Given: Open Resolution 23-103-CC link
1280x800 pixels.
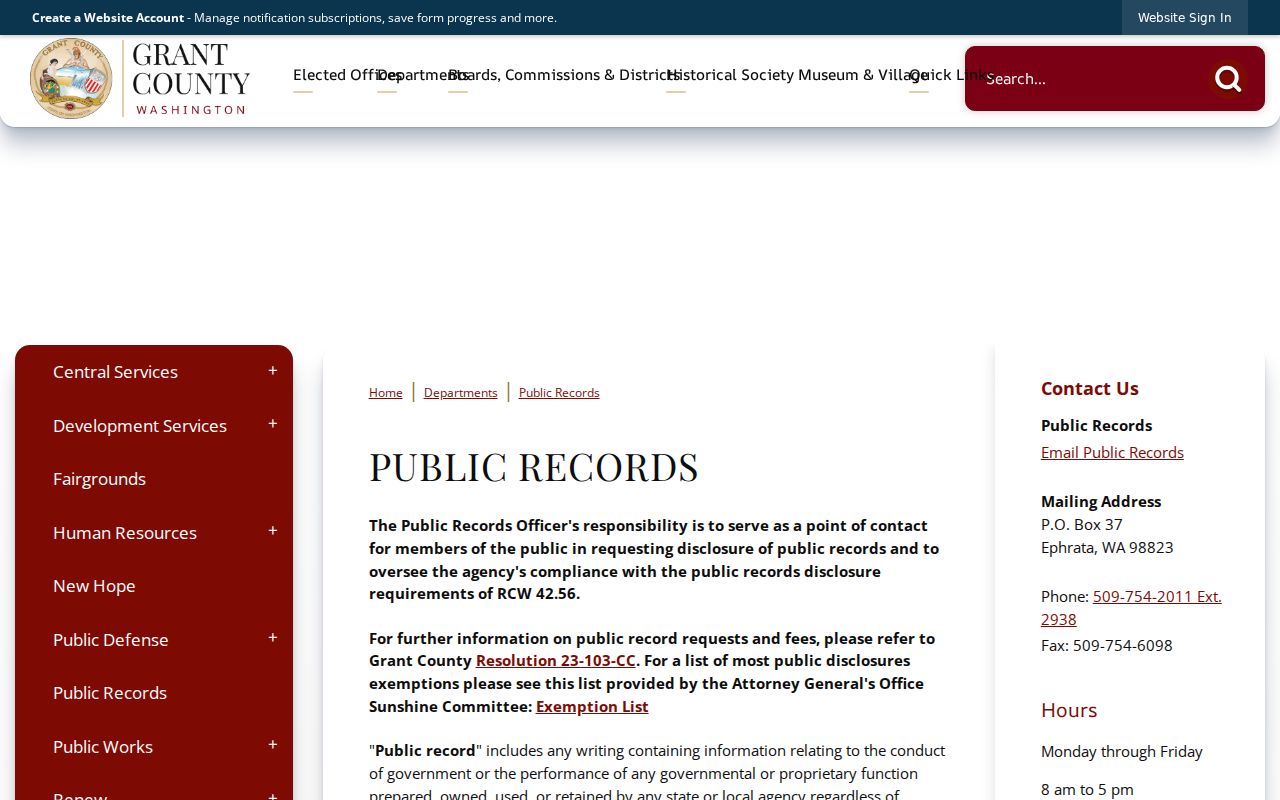Looking at the screenshot, I should coord(556,661).
